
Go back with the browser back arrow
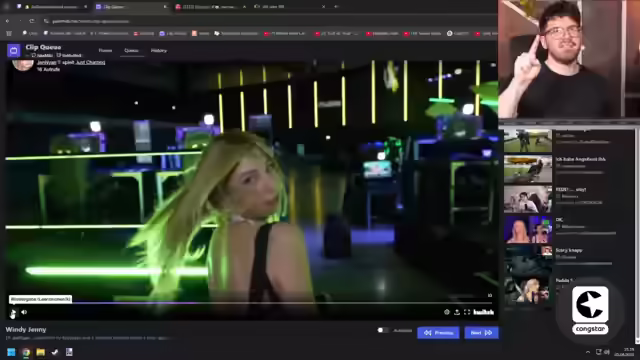coord(8,21)
